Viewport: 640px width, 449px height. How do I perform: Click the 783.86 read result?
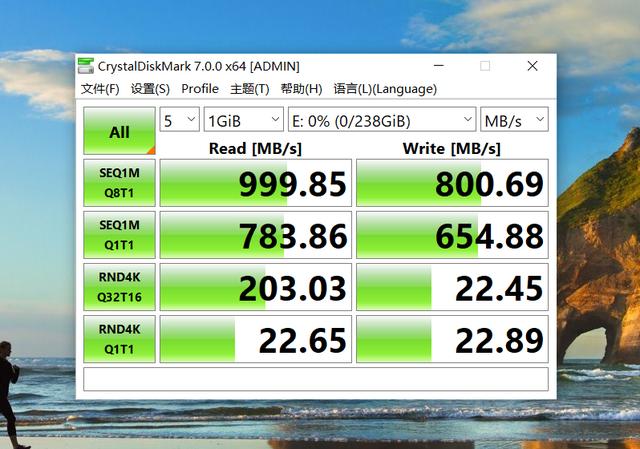[x=256, y=235]
